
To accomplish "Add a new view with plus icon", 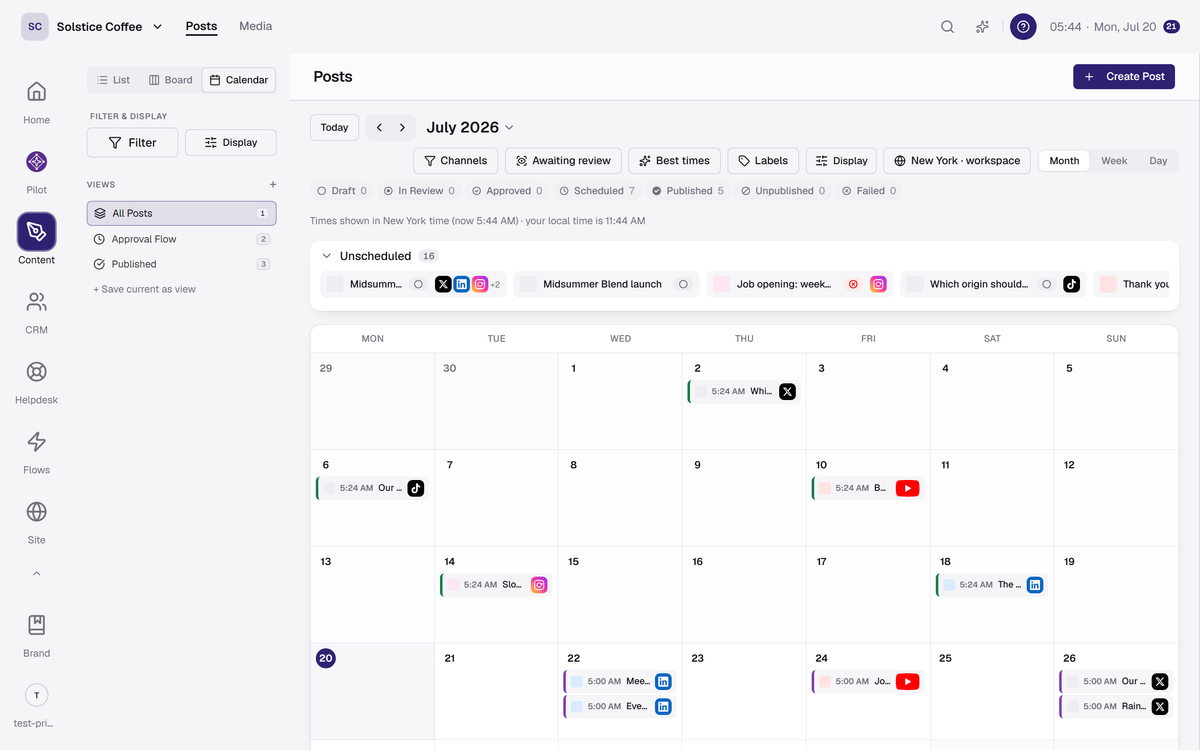I will point(273,184).
